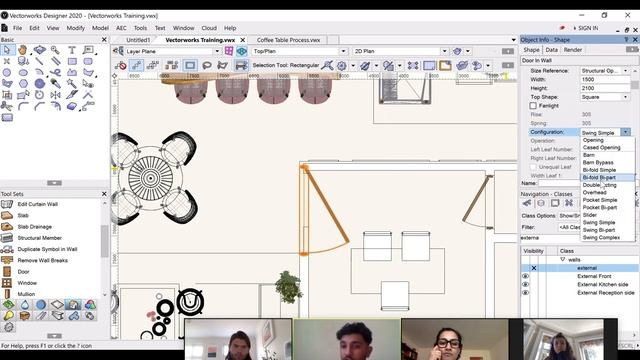Image resolution: width=640 pixels, height=360 pixels.
Task: Open the Modify menu
Action: click(x=76, y=28)
